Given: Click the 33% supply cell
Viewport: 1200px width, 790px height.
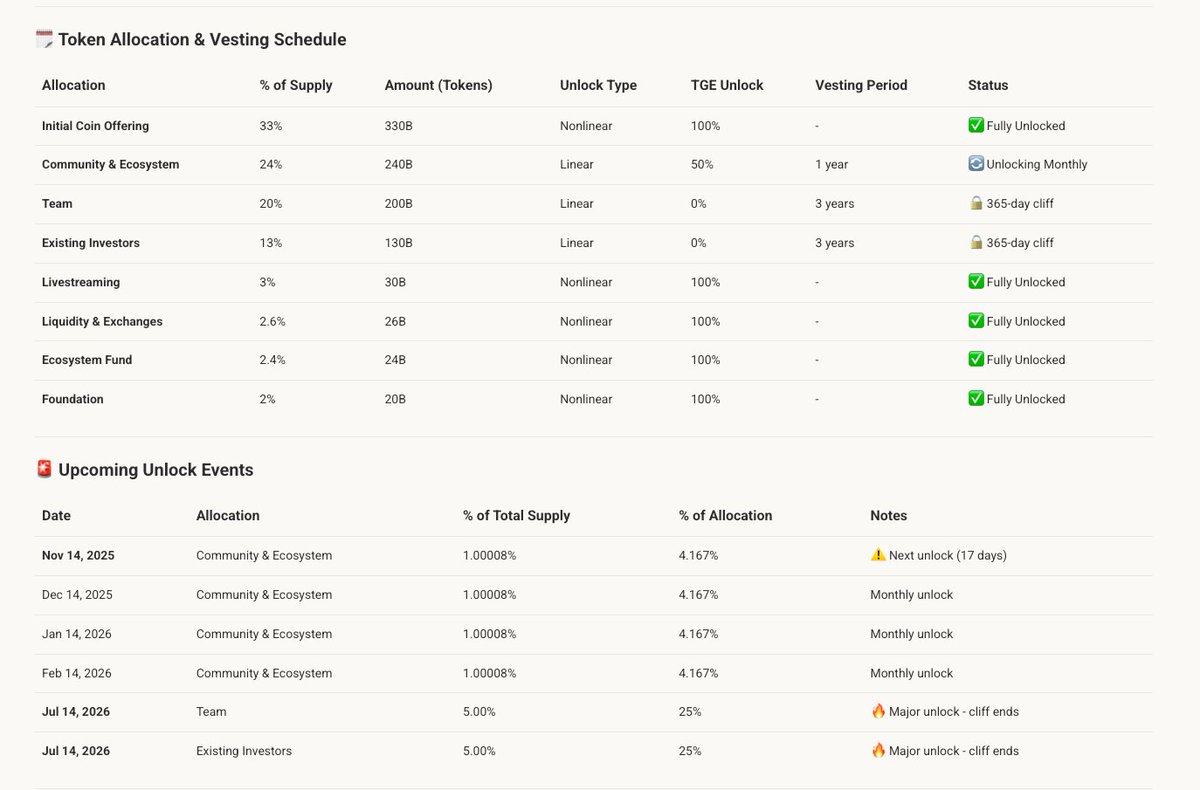Looking at the screenshot, I should click(270, 126).
